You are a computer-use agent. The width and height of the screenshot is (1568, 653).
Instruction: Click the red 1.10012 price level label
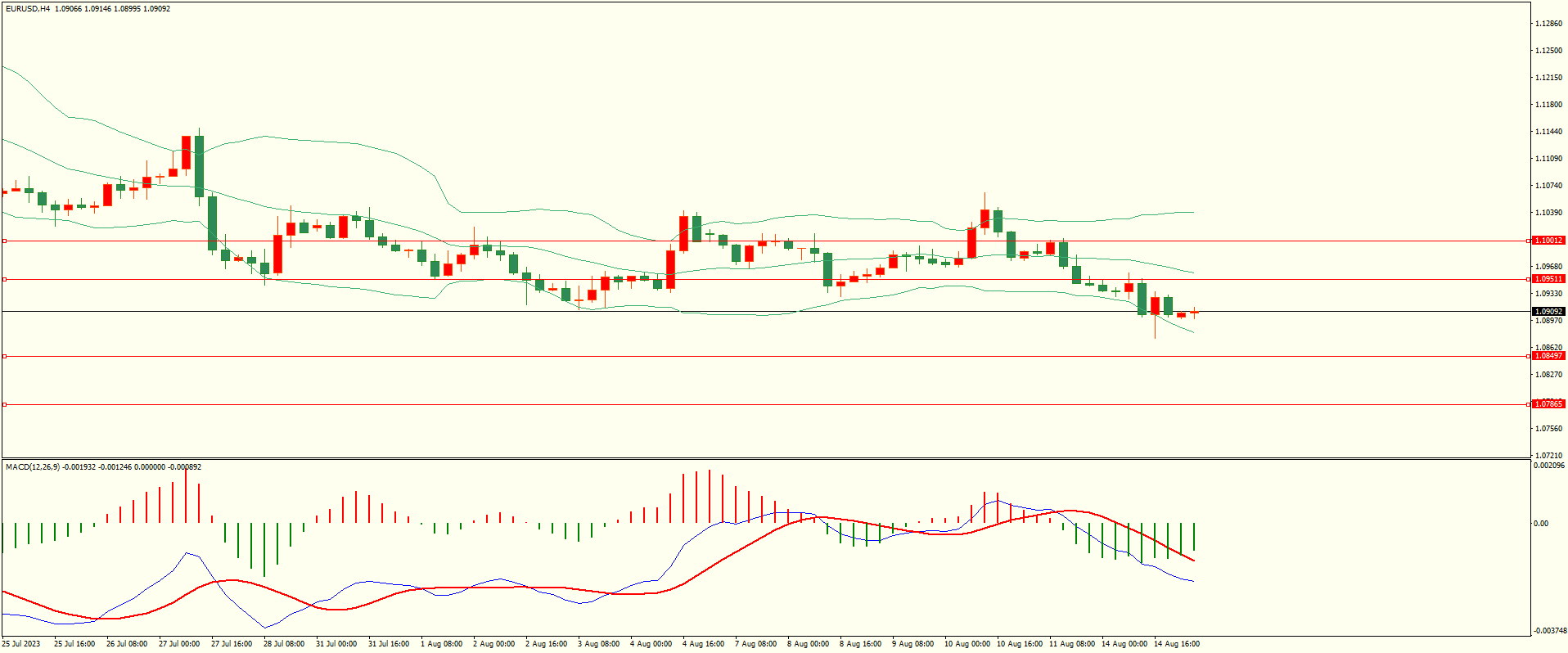click(1548, 241)
